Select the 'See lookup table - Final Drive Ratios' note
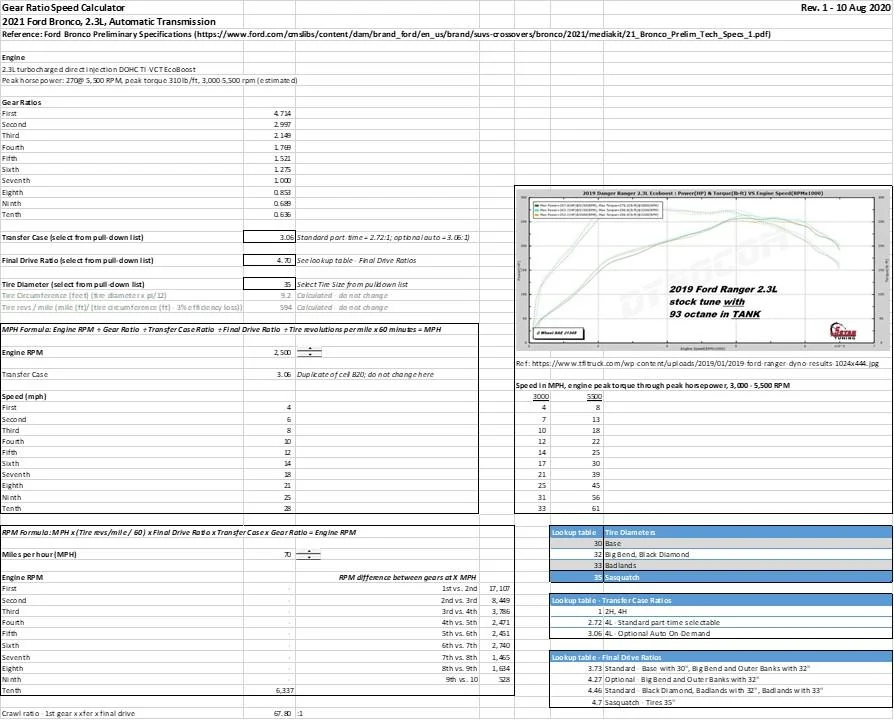This screenshot has height=720, width=894. click(x=356, y=261)
